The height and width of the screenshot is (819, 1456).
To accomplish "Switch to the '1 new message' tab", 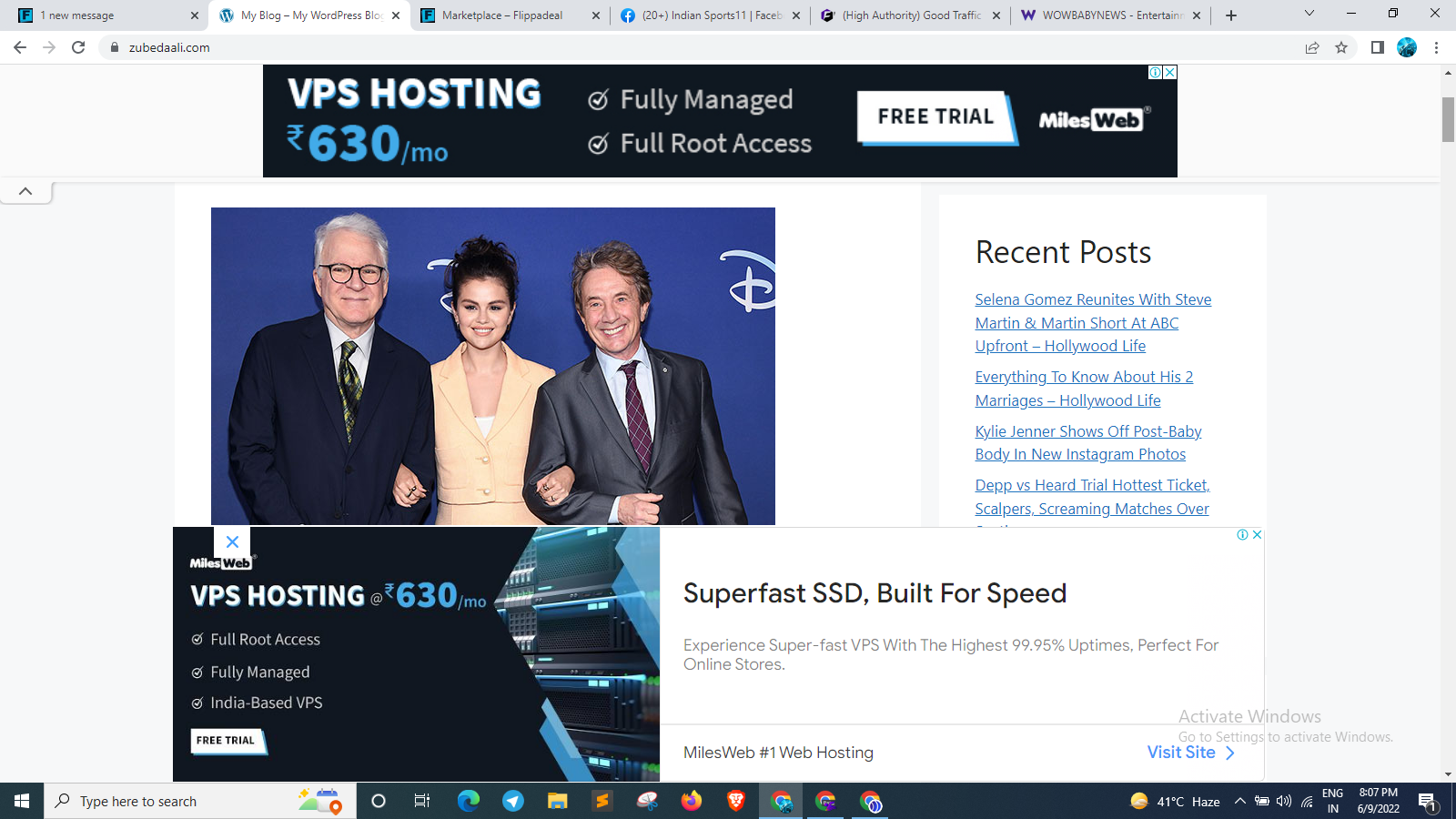I will (x=107, y=15).
